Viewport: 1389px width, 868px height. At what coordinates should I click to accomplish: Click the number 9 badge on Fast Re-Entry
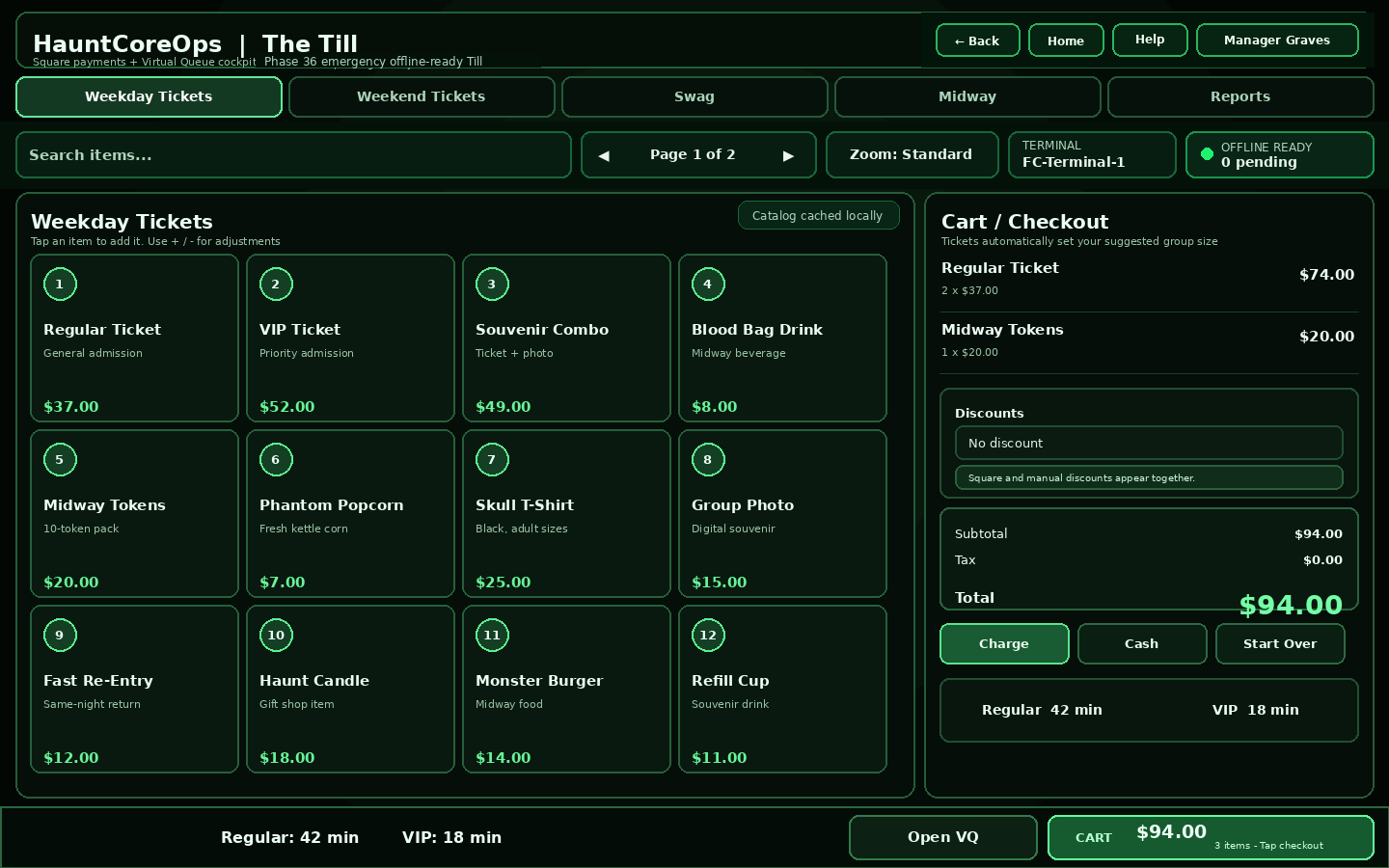click(x=60, y=636)
